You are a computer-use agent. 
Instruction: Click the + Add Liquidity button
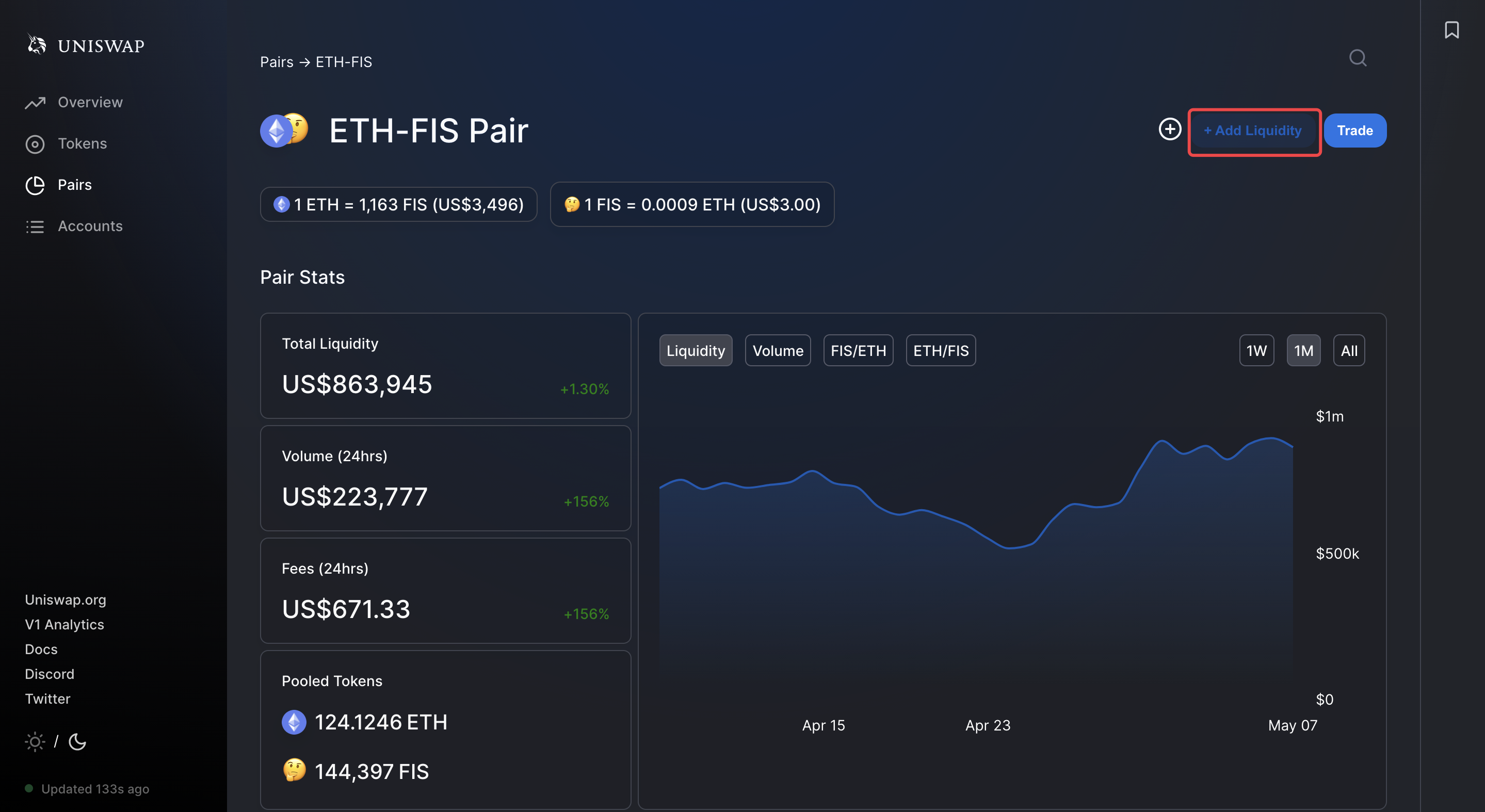point(1252,131)
